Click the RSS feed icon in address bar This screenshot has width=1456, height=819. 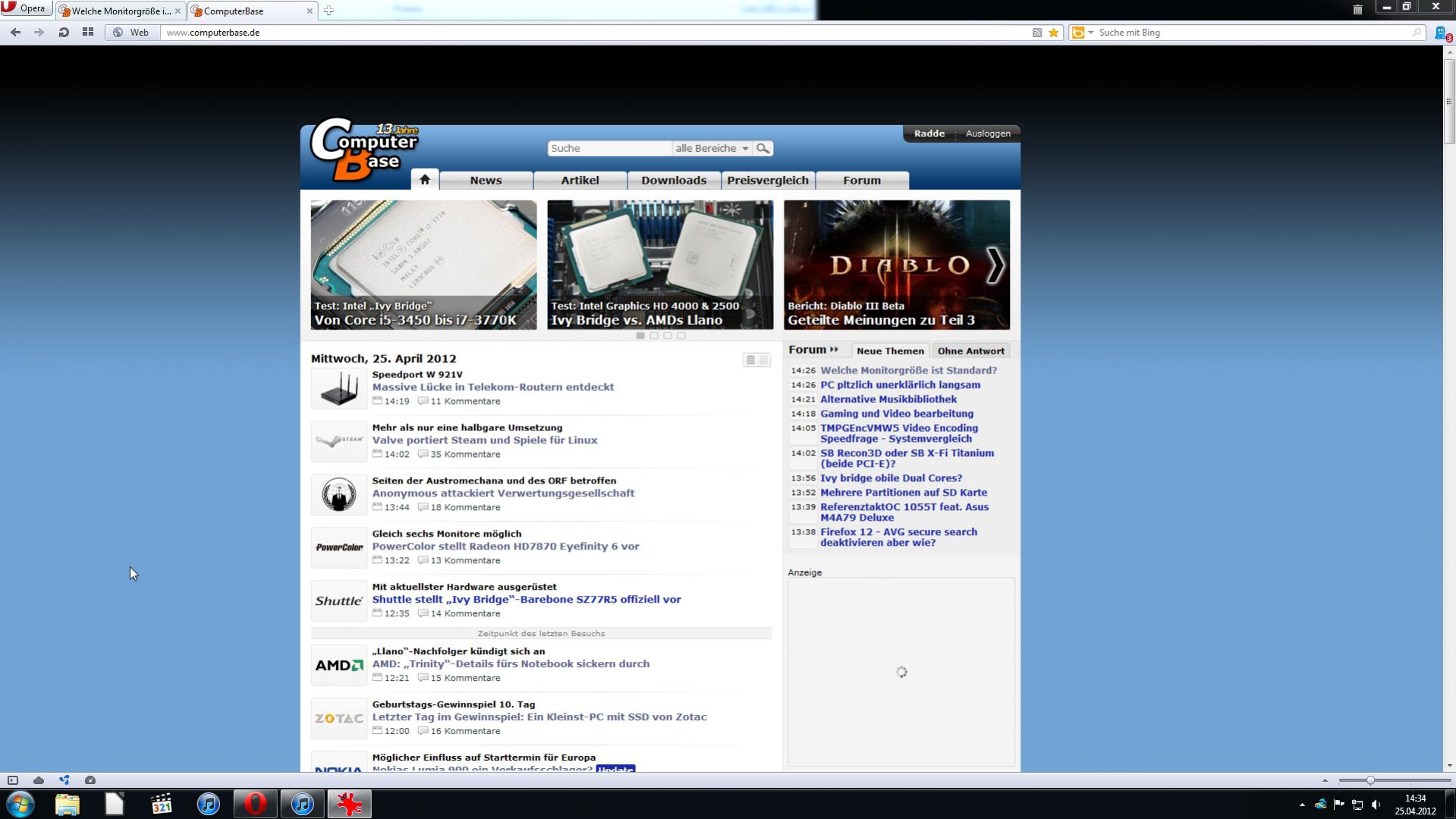pyautogui.click(x=1036, y=33)
